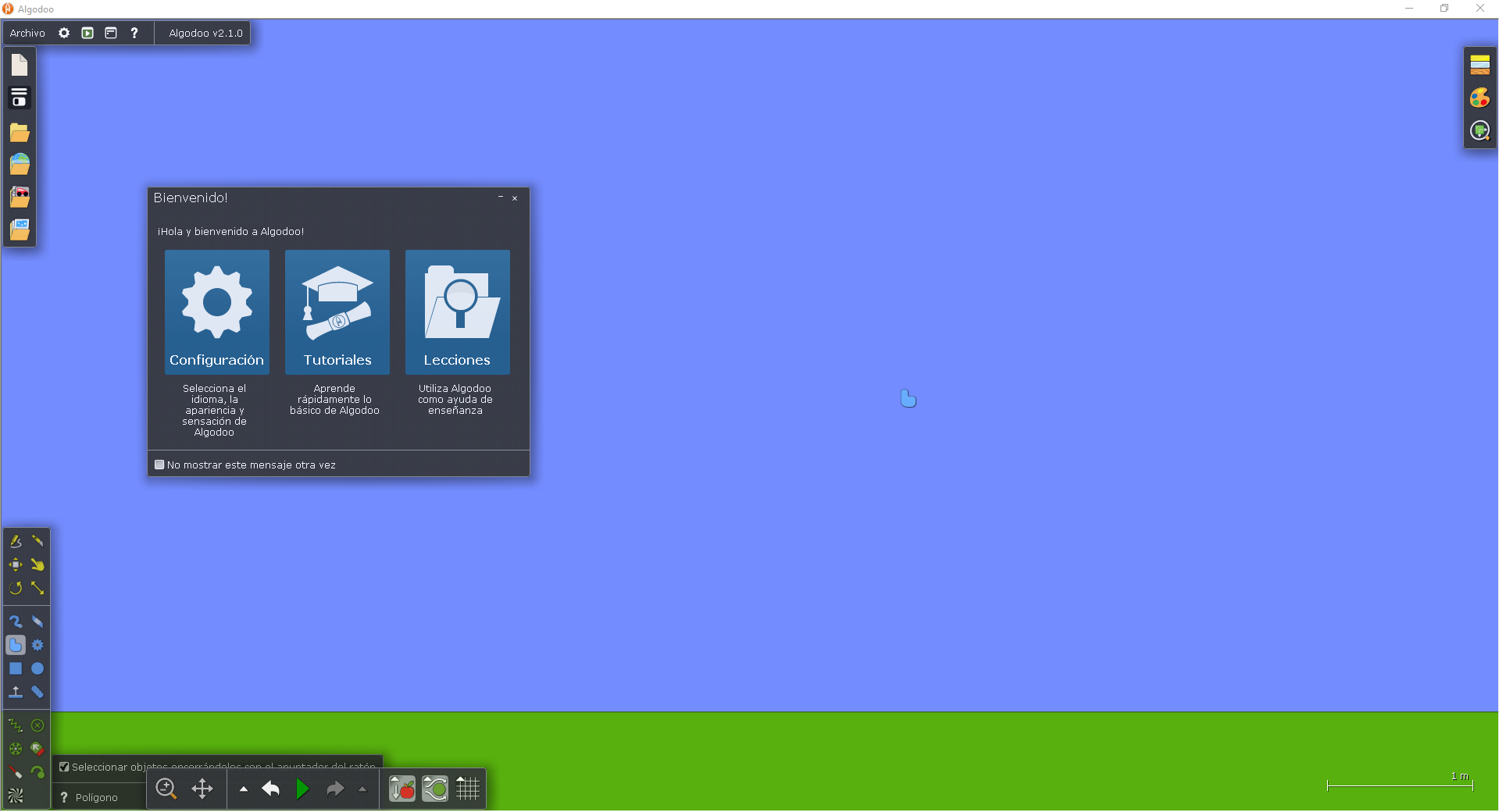The image size is (1499, 812).
Task: Undo the last action
Action: point(271,789)
